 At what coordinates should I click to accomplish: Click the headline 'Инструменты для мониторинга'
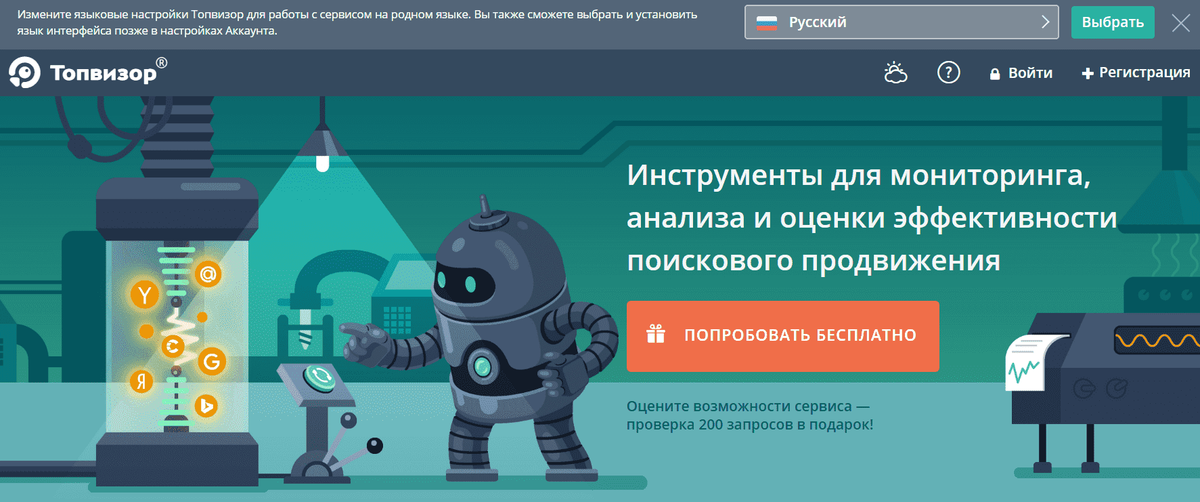point(856,177)
